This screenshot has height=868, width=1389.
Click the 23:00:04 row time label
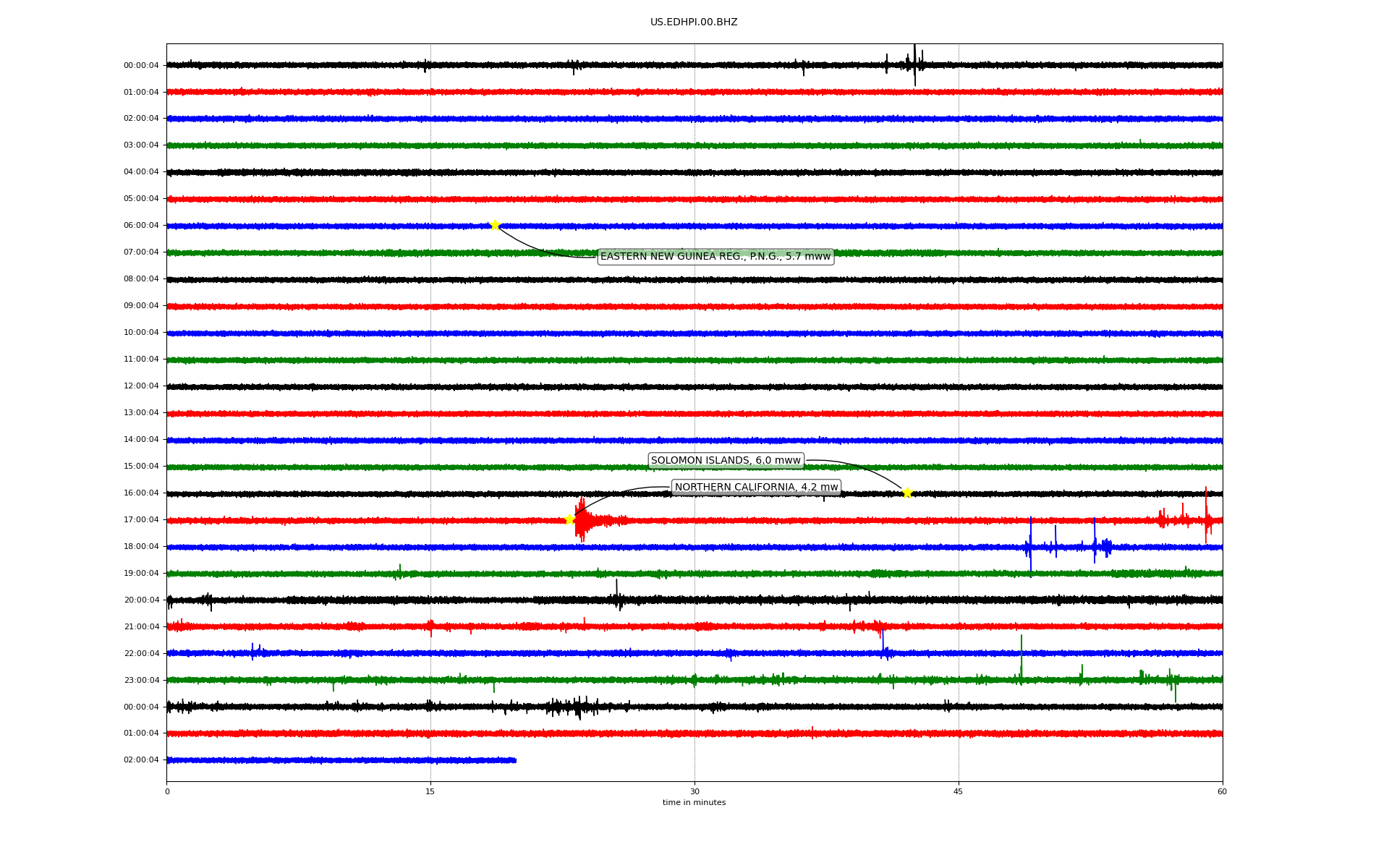(x=141, y=680)
